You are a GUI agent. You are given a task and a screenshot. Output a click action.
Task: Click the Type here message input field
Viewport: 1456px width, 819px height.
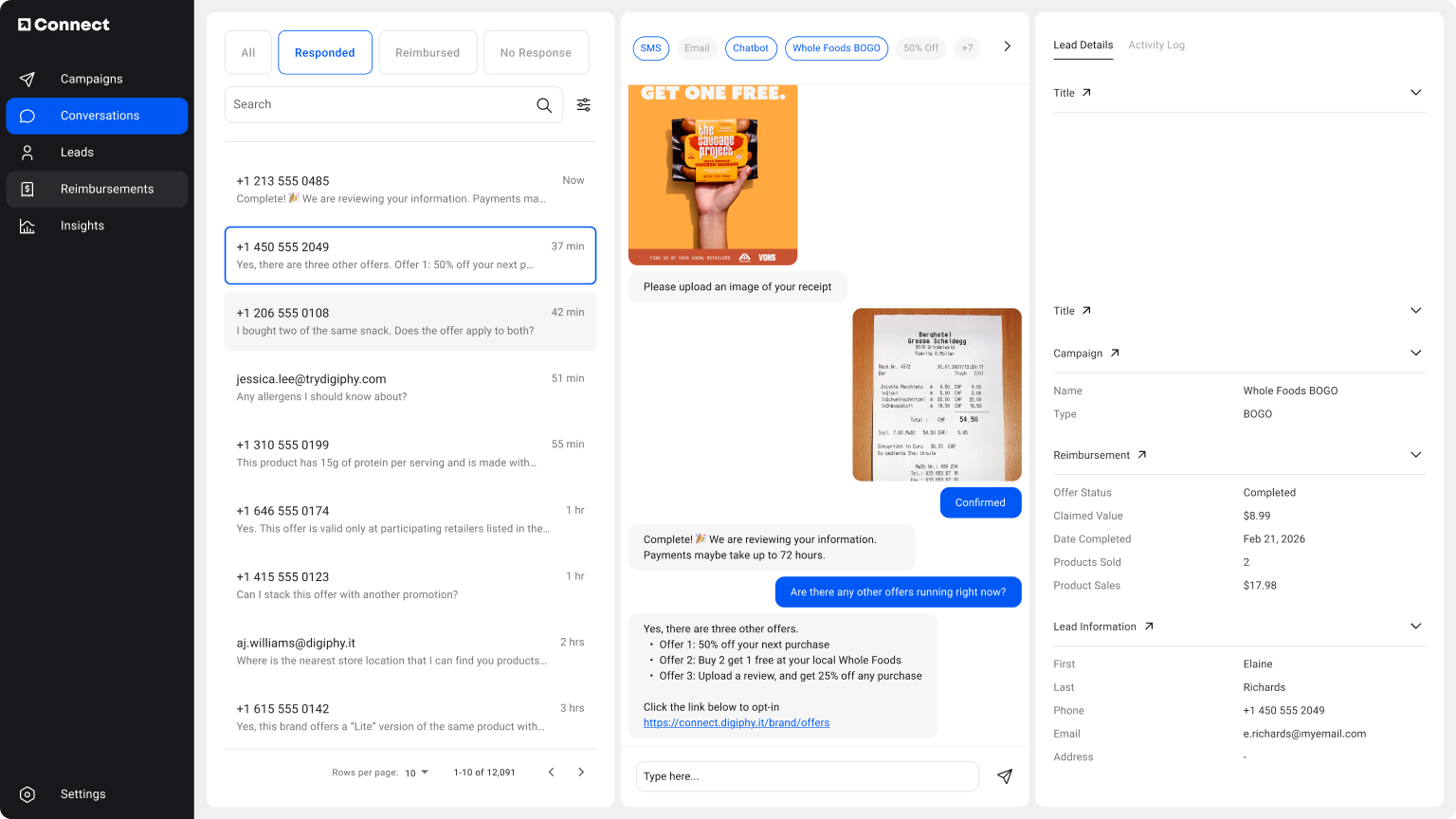[807, 775]
